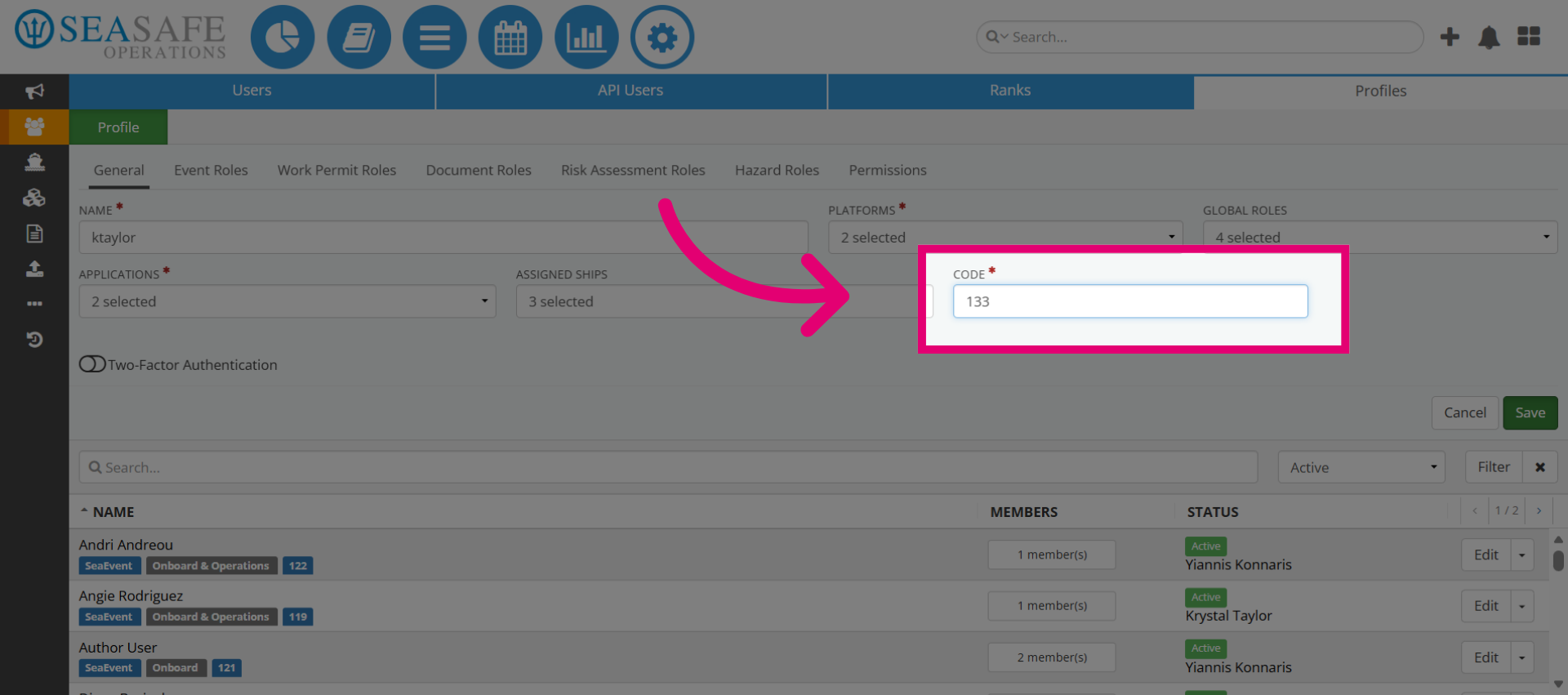This screenshot has height=695, width=1568.
Task: Switch to the API Users tab
Action: click(630, 91)
